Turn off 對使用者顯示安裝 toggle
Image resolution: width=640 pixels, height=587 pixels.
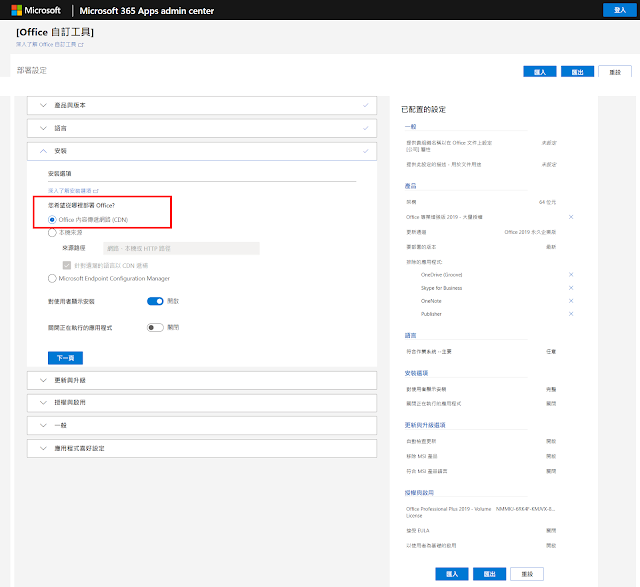tap(155, 301)
